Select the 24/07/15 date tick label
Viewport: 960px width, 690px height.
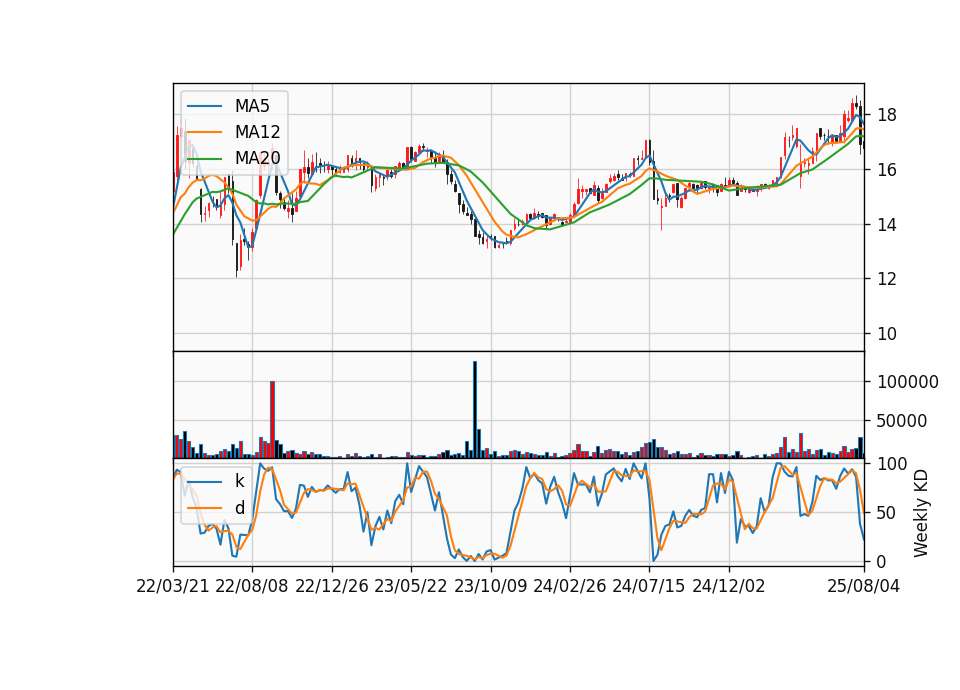[649, 586]
